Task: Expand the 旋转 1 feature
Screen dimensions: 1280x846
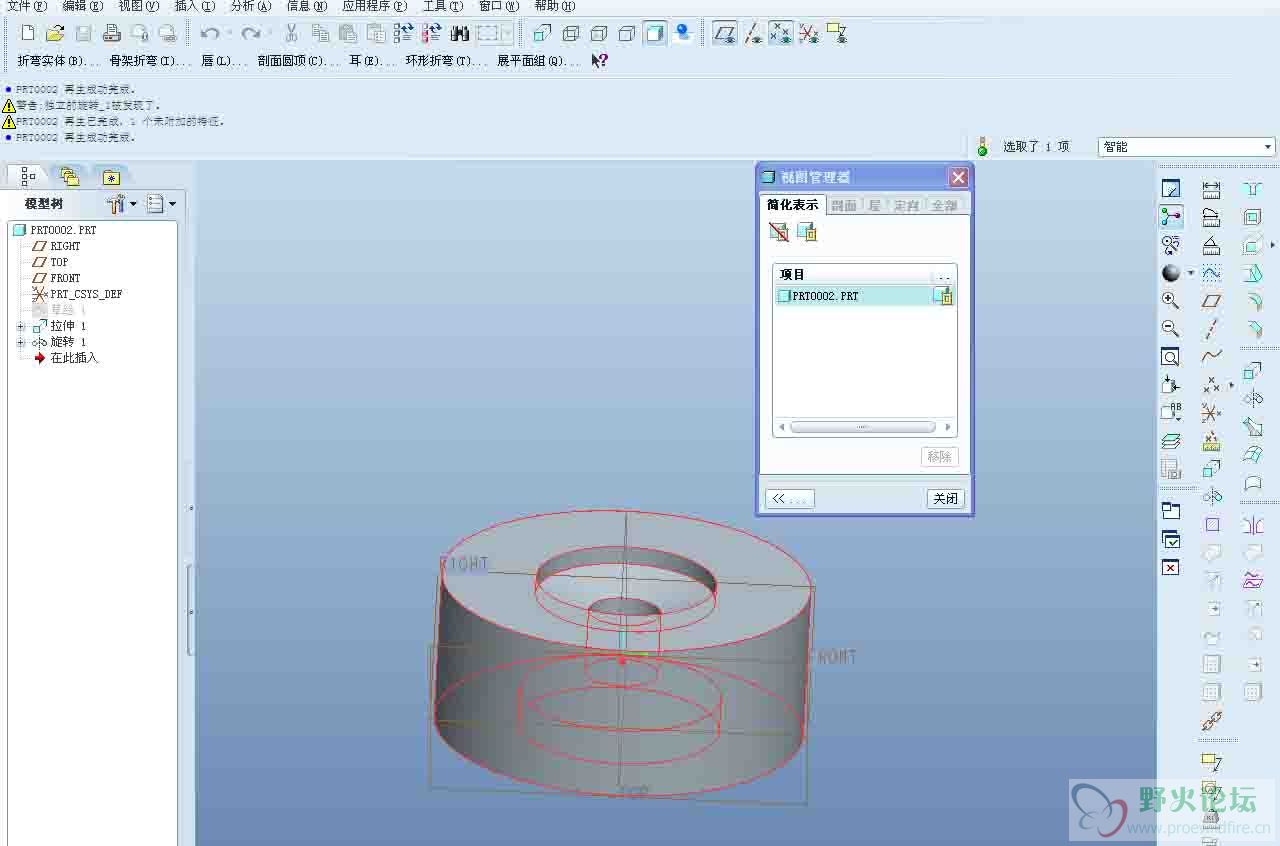Action: pyautogui.click(x=21, y=342)
